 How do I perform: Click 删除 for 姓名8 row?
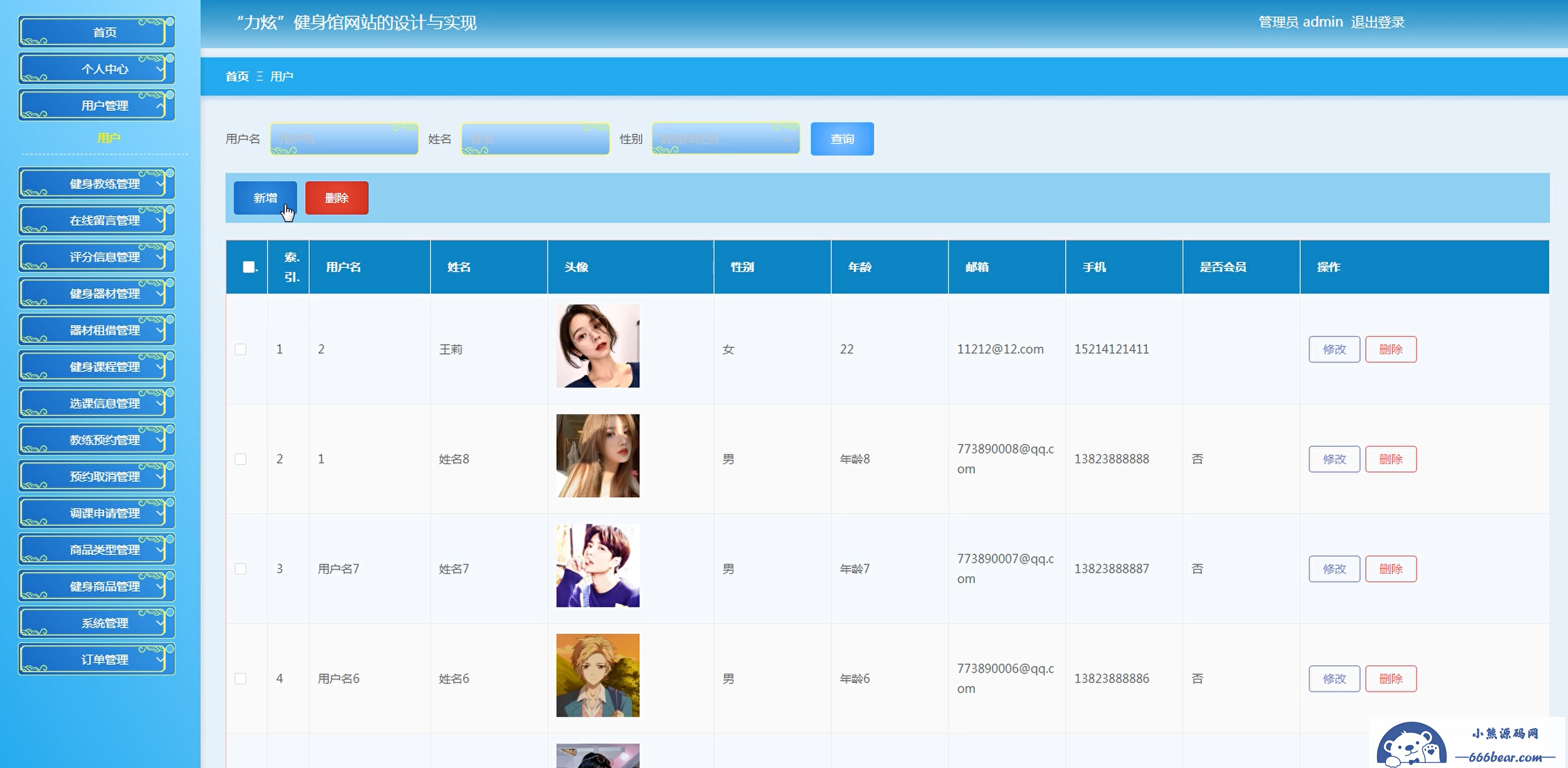click(1391, 458)
